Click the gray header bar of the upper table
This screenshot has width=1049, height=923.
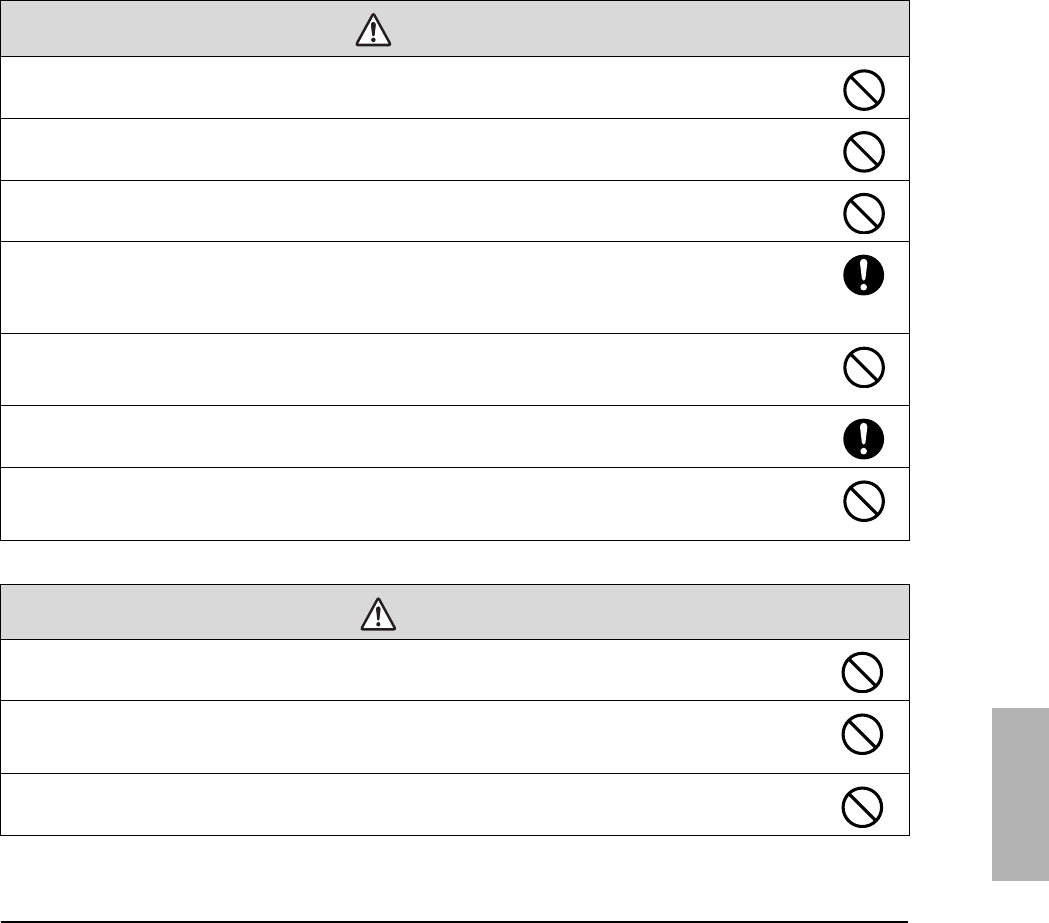click(x=600, y=29)
